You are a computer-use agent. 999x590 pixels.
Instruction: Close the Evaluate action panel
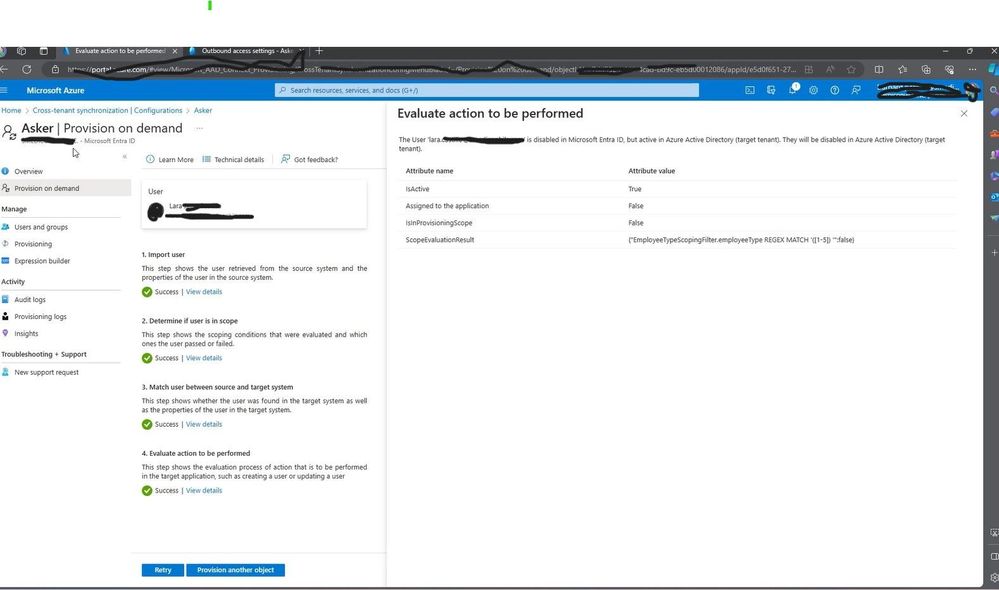pos(964,113)
